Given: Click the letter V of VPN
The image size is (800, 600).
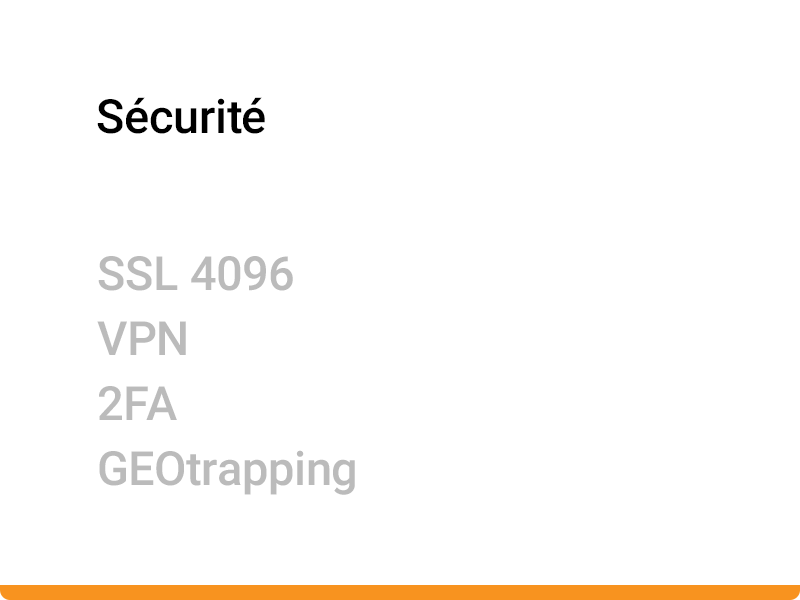Looking at the screenshot, I should 113,339.
